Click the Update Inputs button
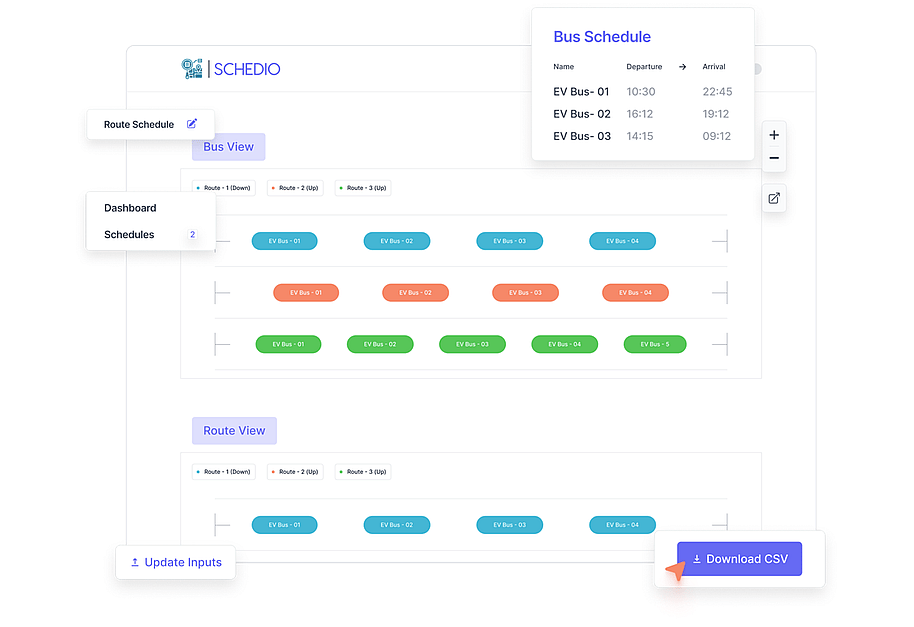The image size is (914, 627). (x=176, y=562)
